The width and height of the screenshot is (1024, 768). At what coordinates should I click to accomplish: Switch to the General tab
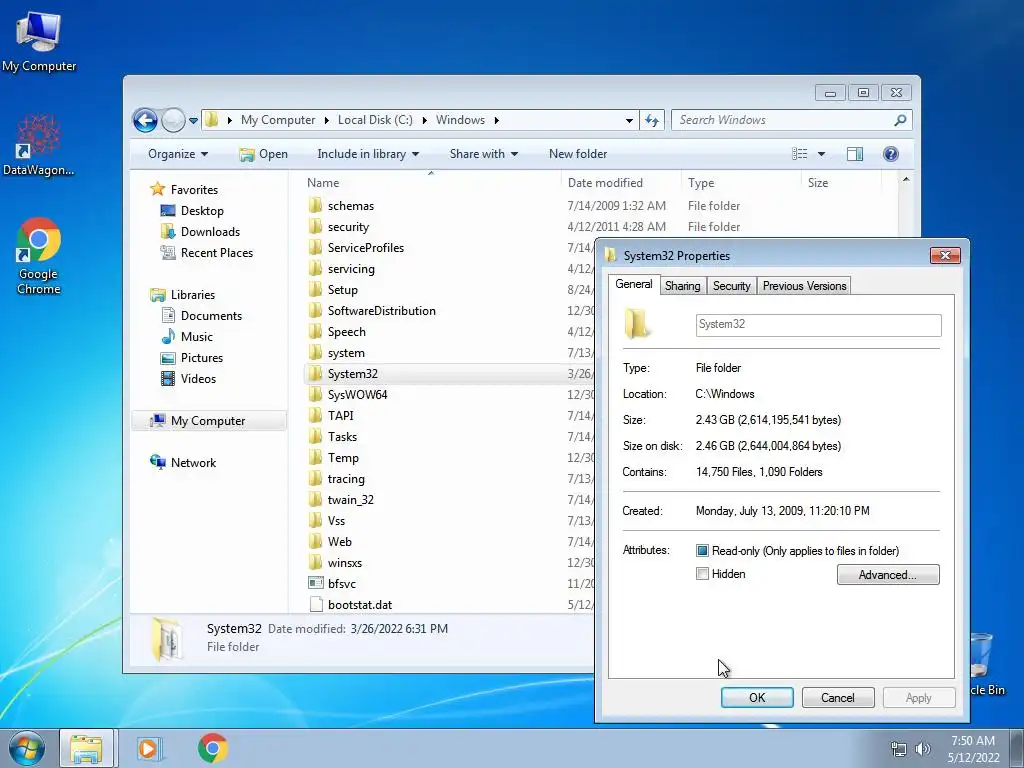click(633, 284)
